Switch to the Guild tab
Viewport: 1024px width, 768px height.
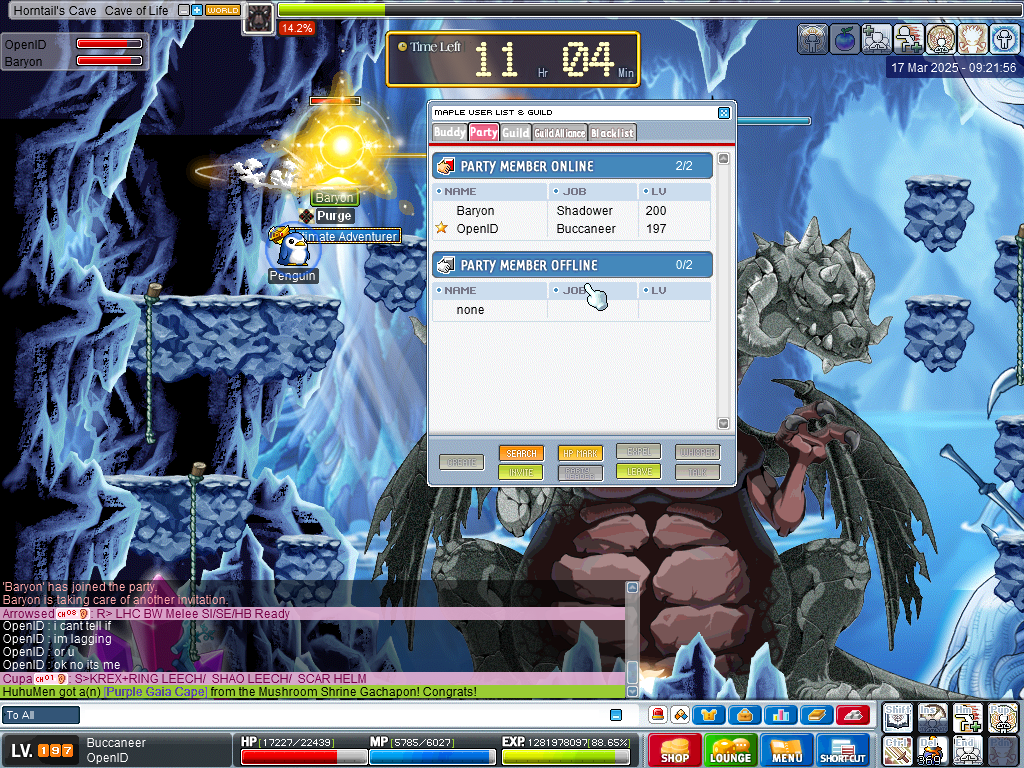516,133
